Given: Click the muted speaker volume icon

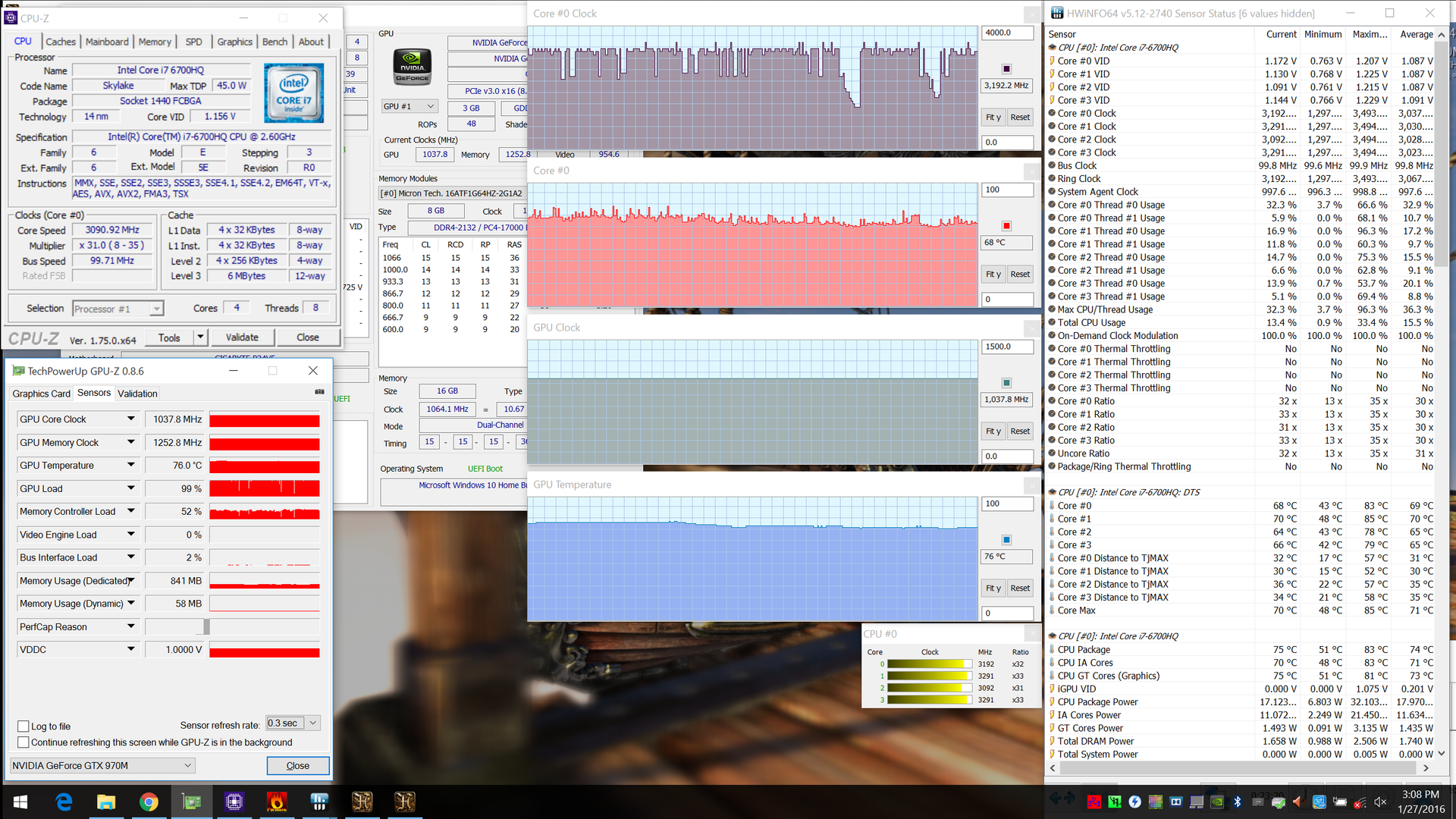Looking at the screenshot, I should [x=1380, y=802].
